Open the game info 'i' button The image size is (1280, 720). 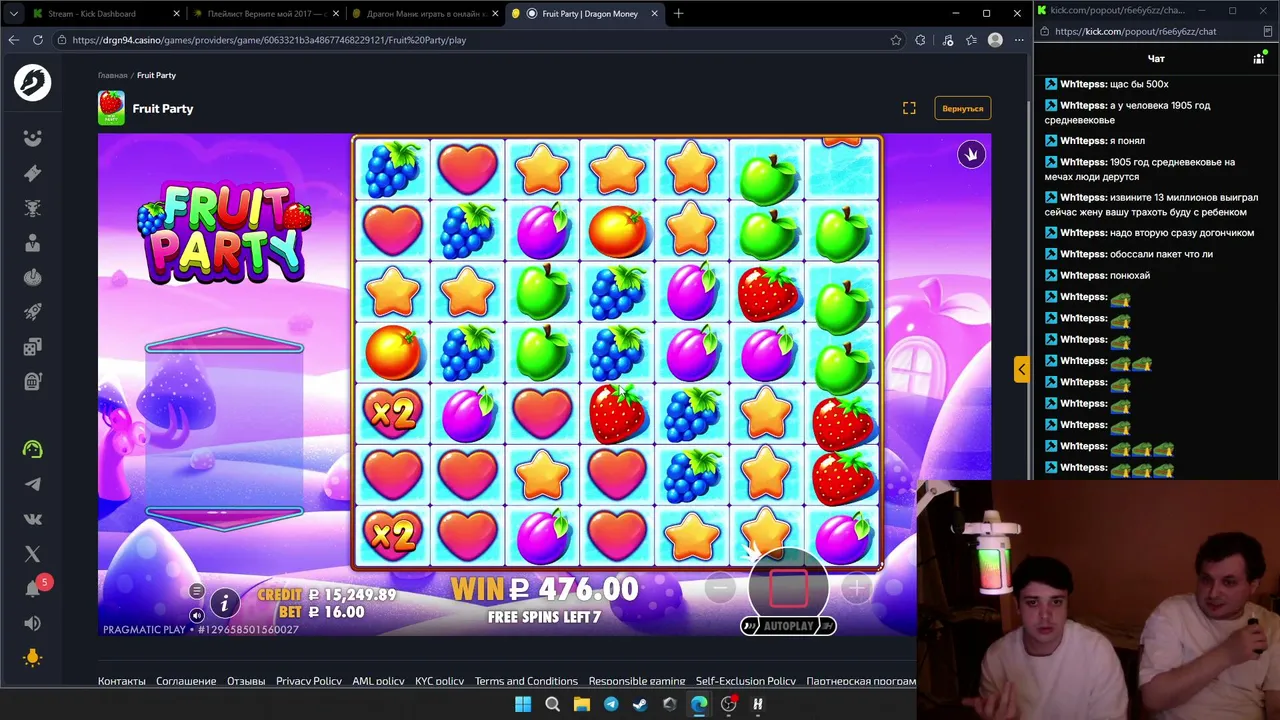pos(225,602)
